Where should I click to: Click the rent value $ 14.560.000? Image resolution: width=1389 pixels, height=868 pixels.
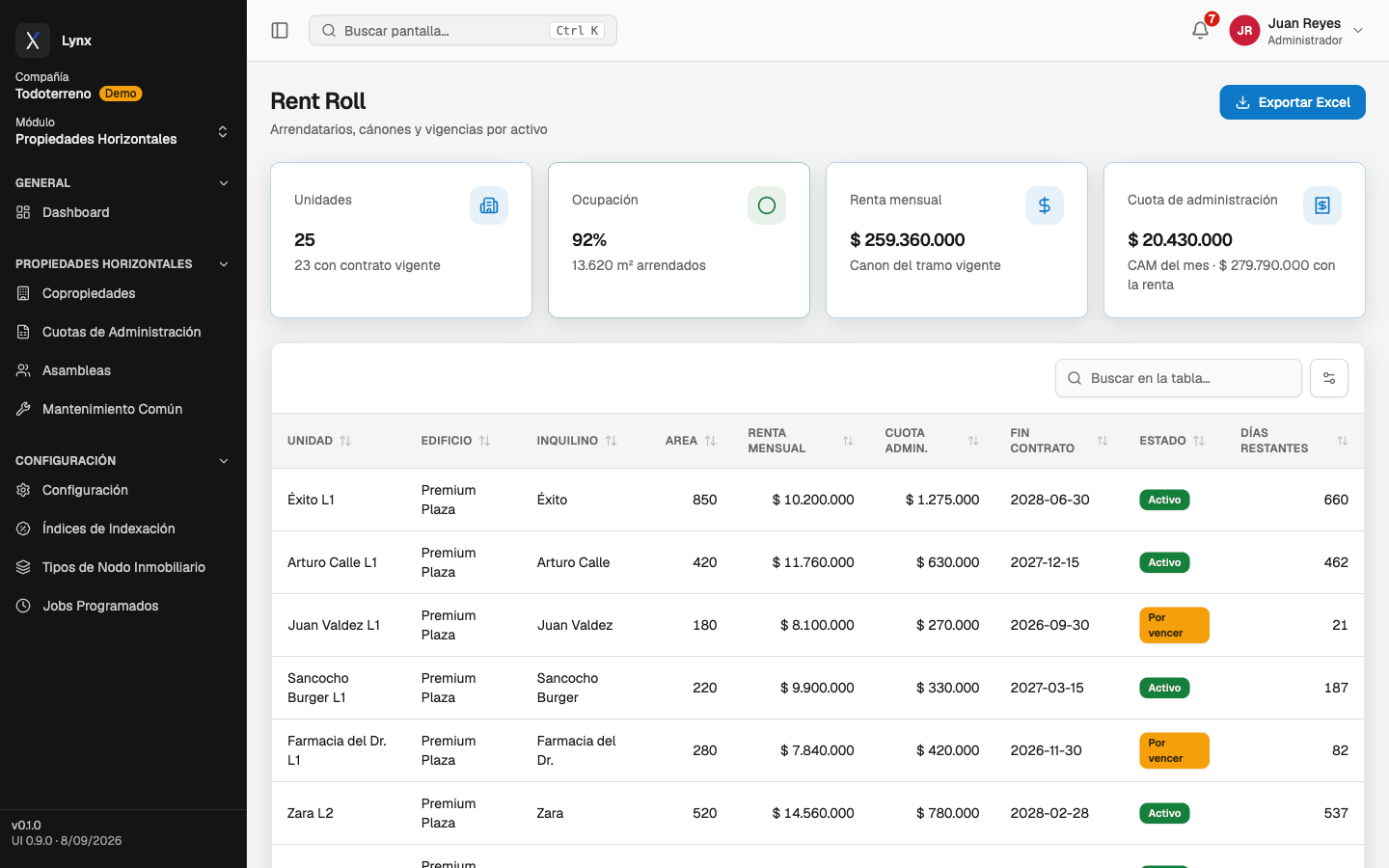coord(813,813)
